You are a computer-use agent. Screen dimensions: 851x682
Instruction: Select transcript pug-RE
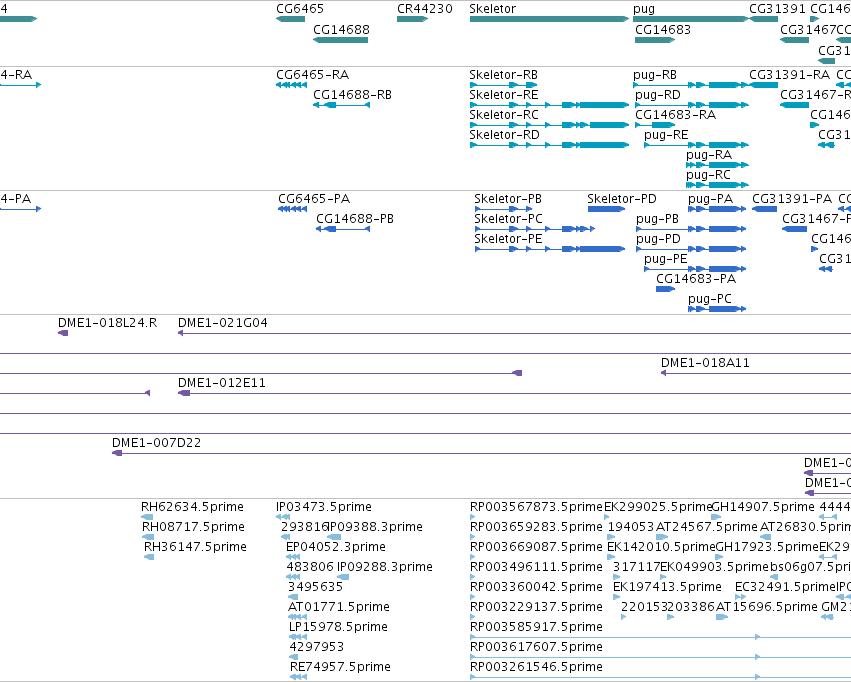(696, 145)
